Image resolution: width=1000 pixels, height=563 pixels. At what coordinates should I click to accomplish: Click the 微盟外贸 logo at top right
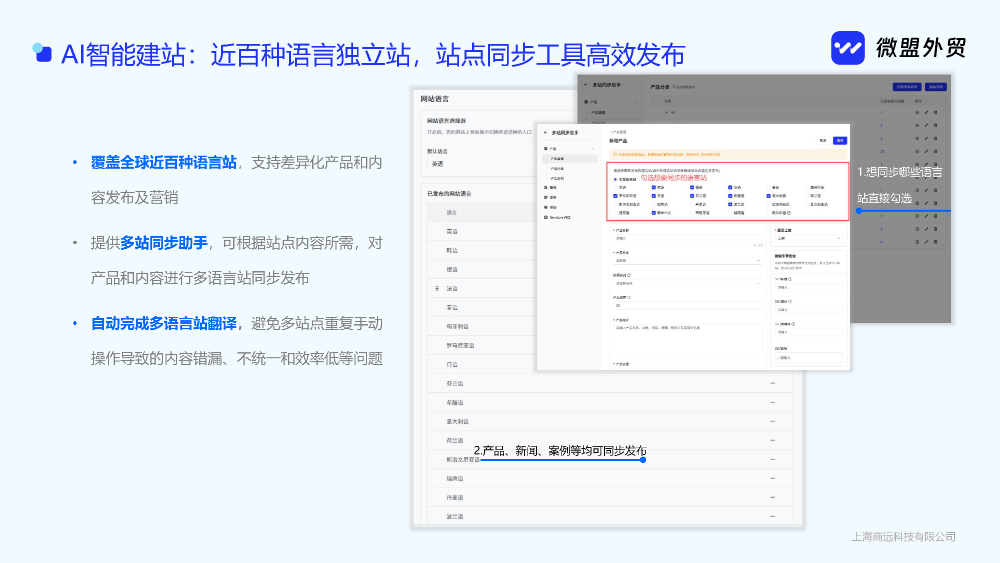coord(899,48)
